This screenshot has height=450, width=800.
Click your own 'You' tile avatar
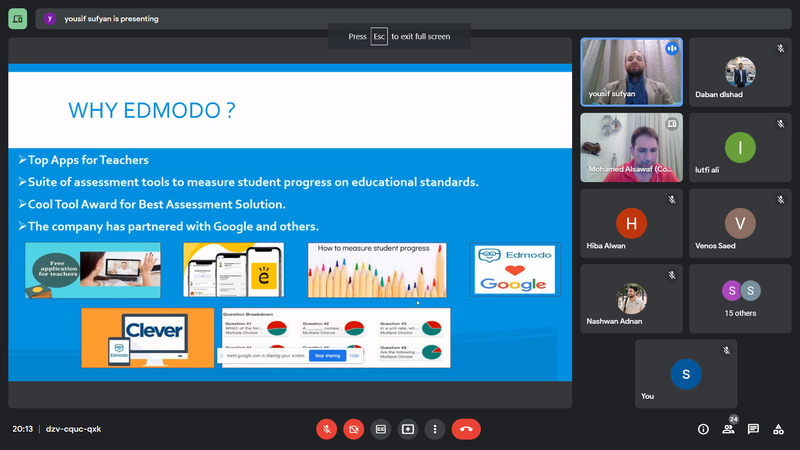[x=686, y=374]
